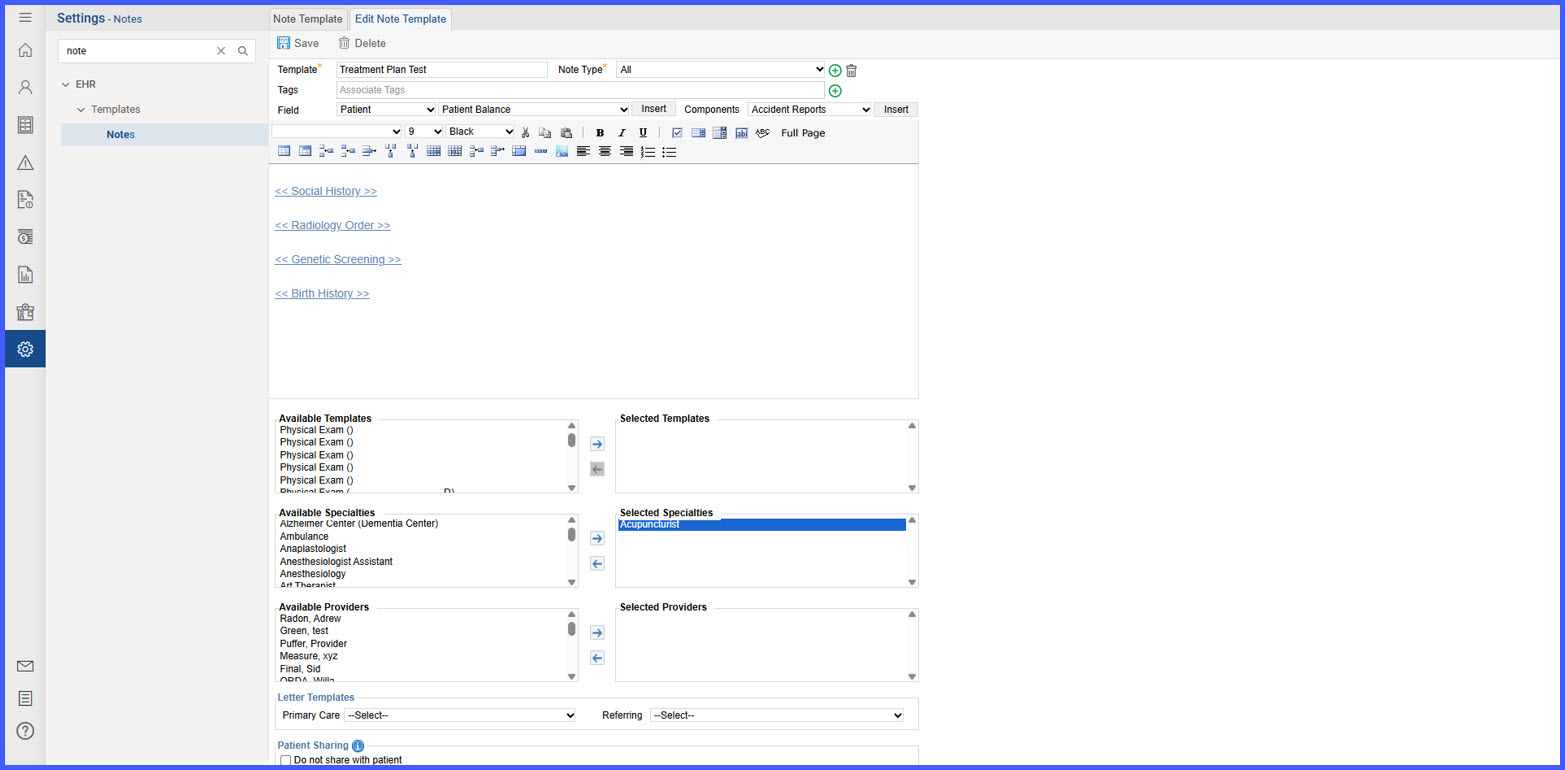Open the Note Type dropdown
1565x770 pixels.
[x=721, y=70]
